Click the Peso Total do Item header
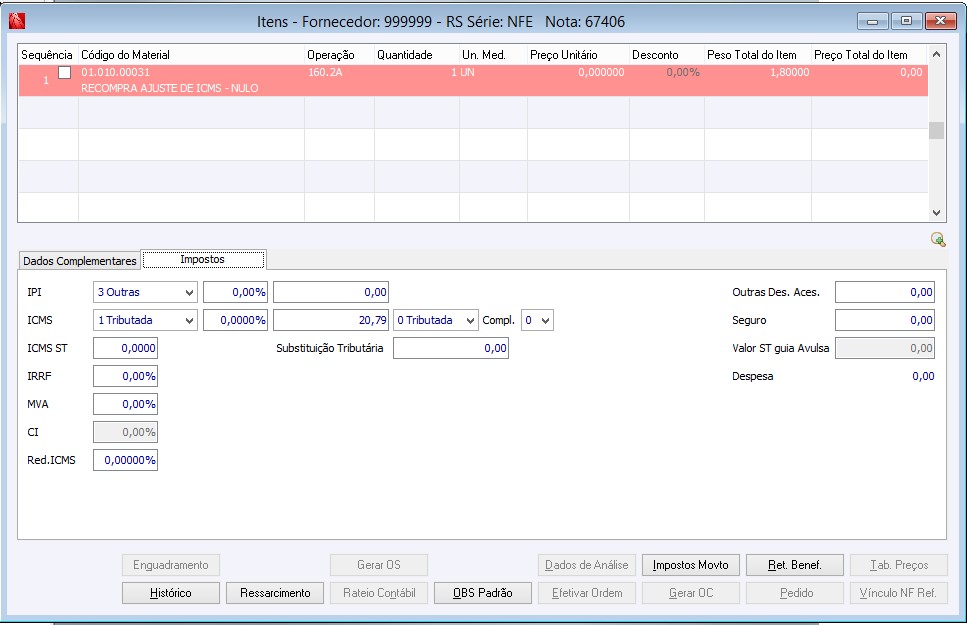Viewport: 967px width, 626px height. click(x=757, y=55)
